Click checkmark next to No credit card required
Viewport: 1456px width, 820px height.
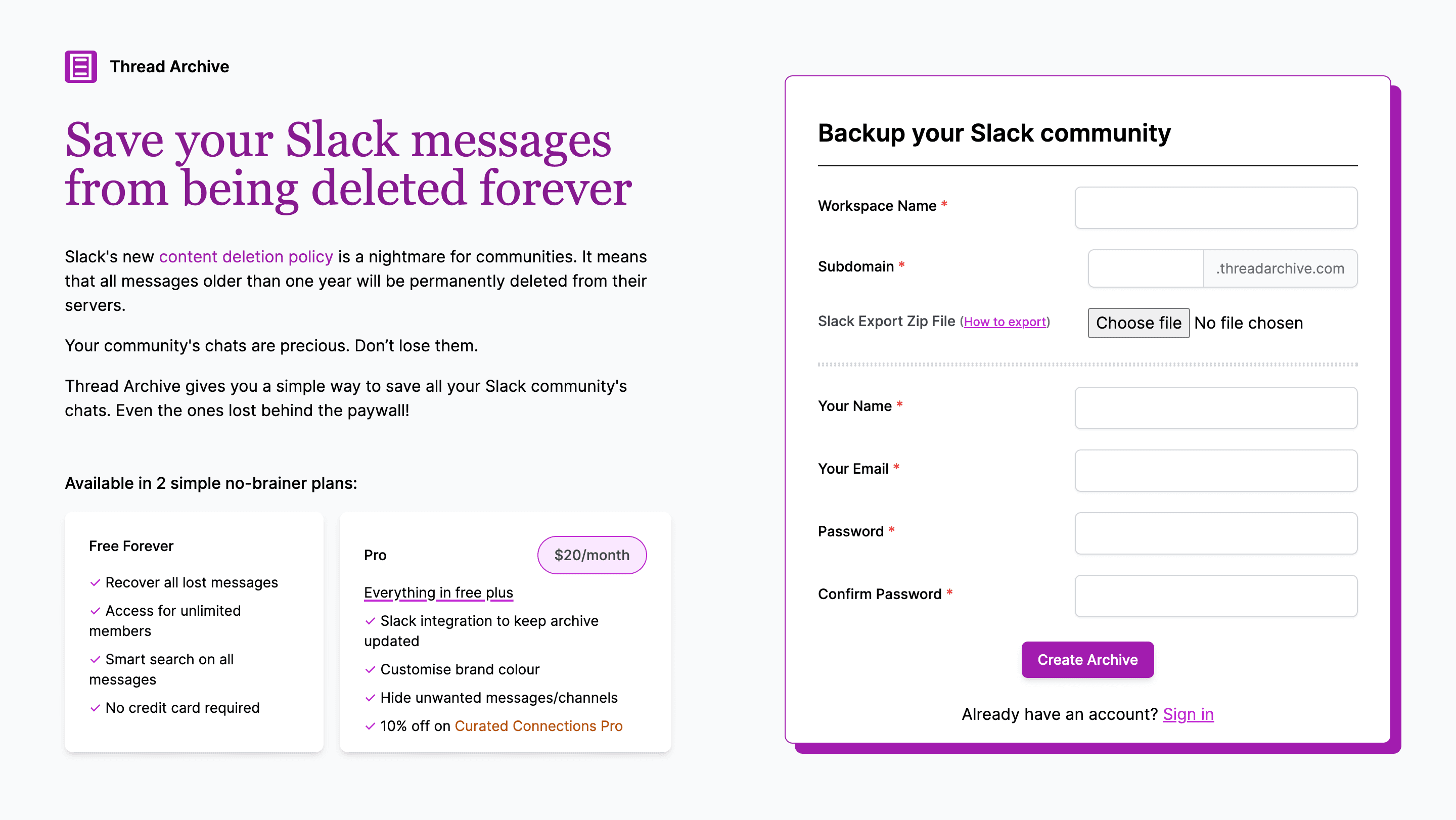pyautogui.click(x=95, y=708)
